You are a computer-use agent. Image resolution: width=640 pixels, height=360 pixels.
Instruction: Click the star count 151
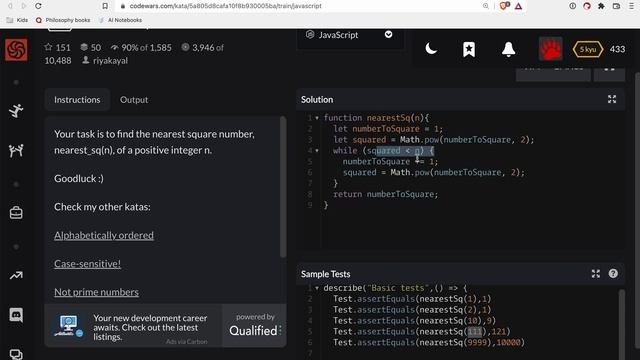click(x=58, y=48)
